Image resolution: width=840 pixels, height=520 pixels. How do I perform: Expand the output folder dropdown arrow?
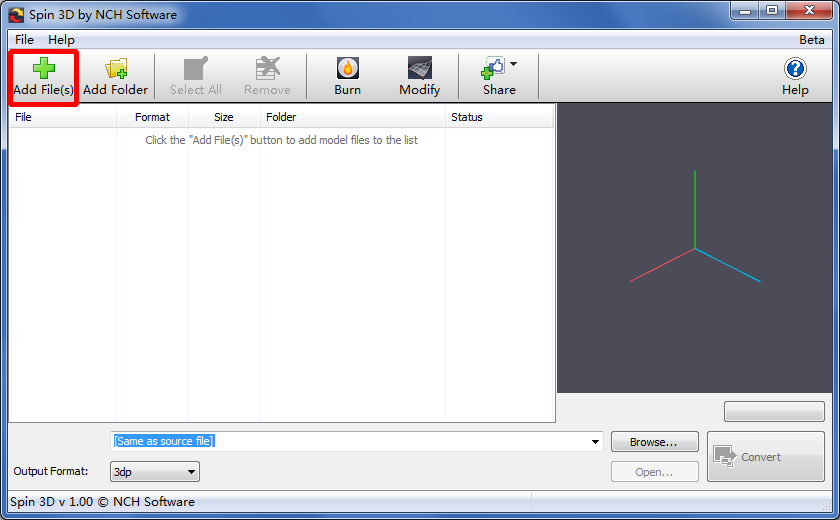(595, 442)
